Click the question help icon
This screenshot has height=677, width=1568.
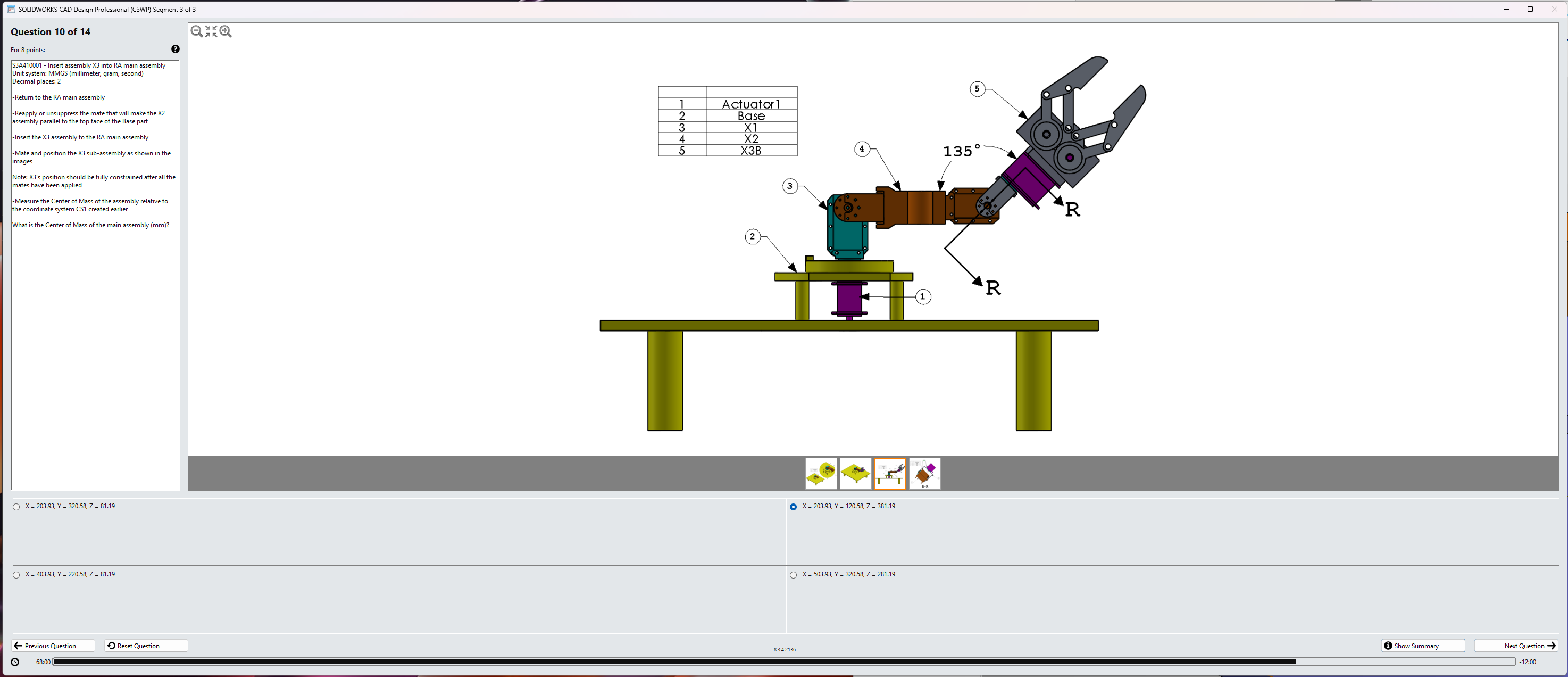point(176,49)
